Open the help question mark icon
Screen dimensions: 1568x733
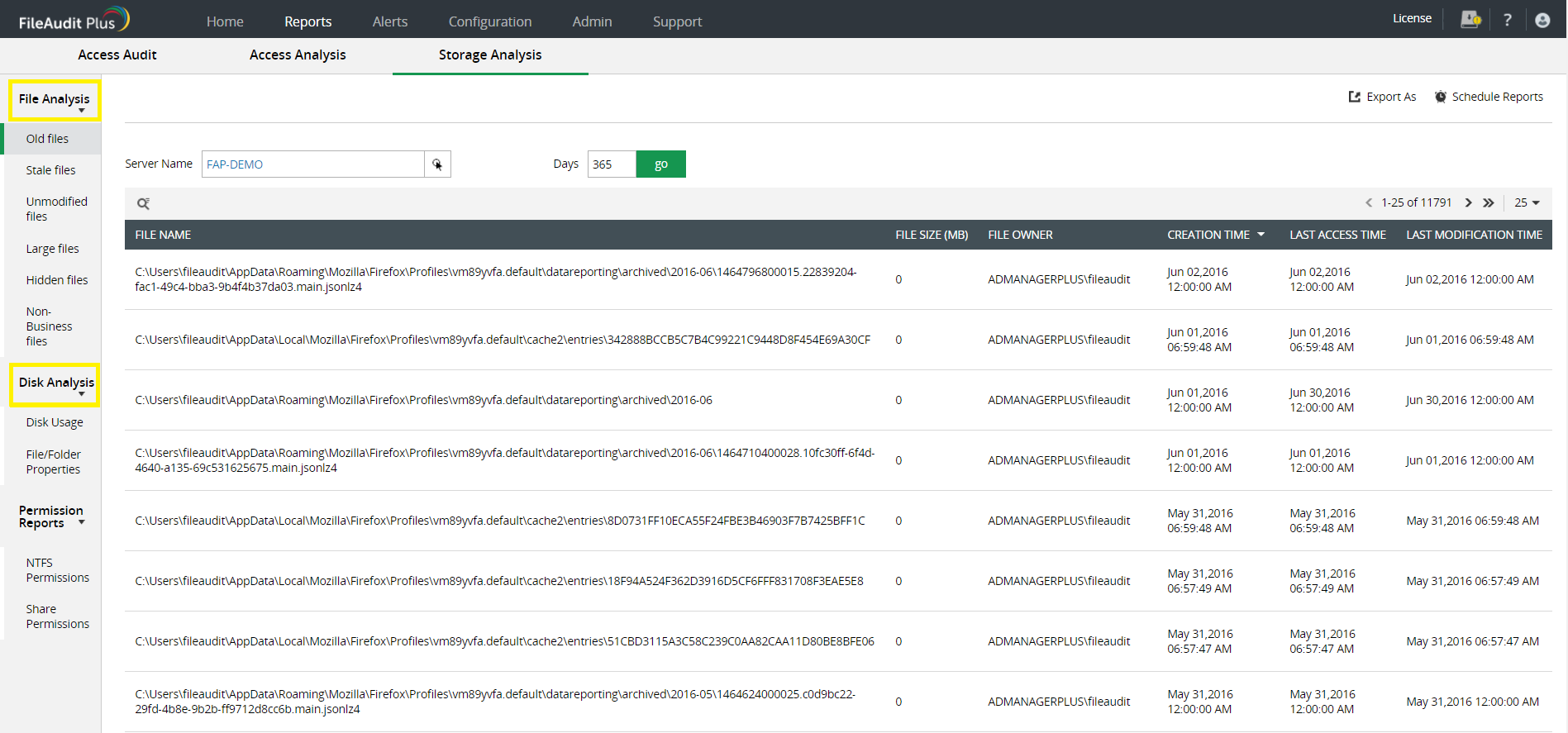click(1507, 20)
